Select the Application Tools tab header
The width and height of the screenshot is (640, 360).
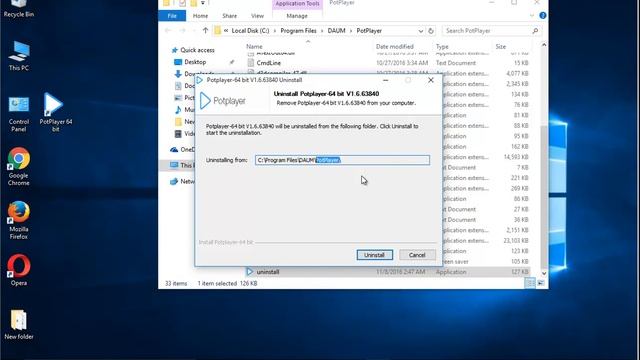(297, 4)
